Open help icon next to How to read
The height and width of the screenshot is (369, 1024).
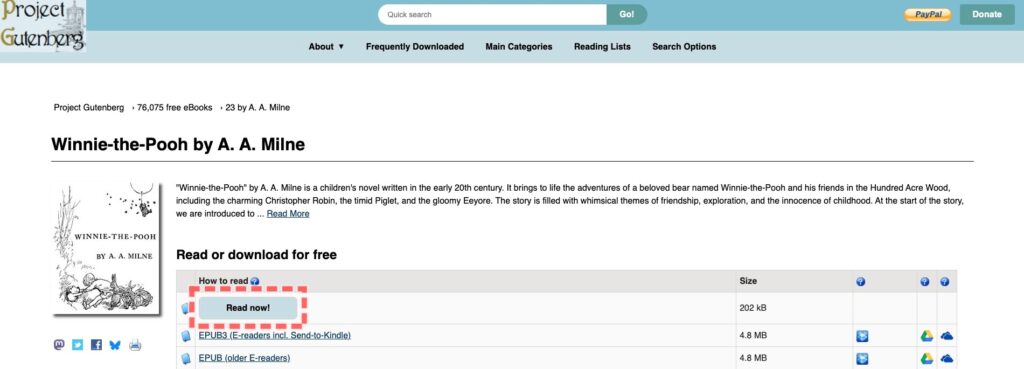[255, 281]
